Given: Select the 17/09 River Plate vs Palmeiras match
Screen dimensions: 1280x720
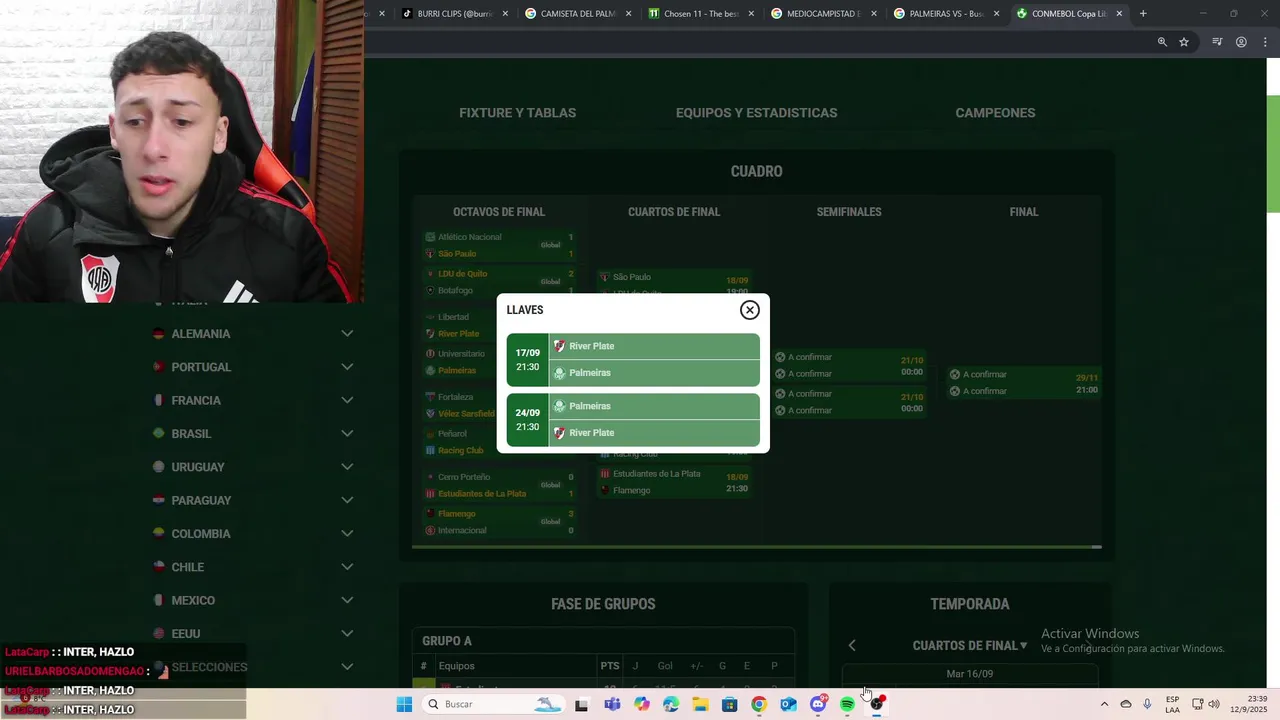Looking at the screenshot, I should coord(633,360).
